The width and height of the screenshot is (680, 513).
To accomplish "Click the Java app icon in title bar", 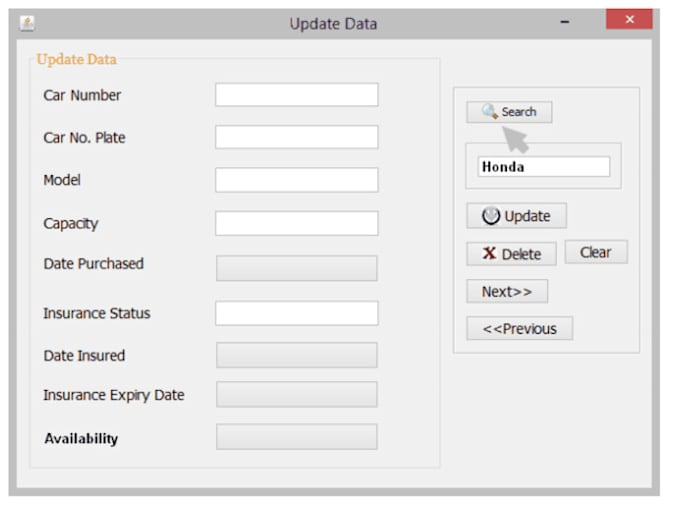I will tap(27, 23).
